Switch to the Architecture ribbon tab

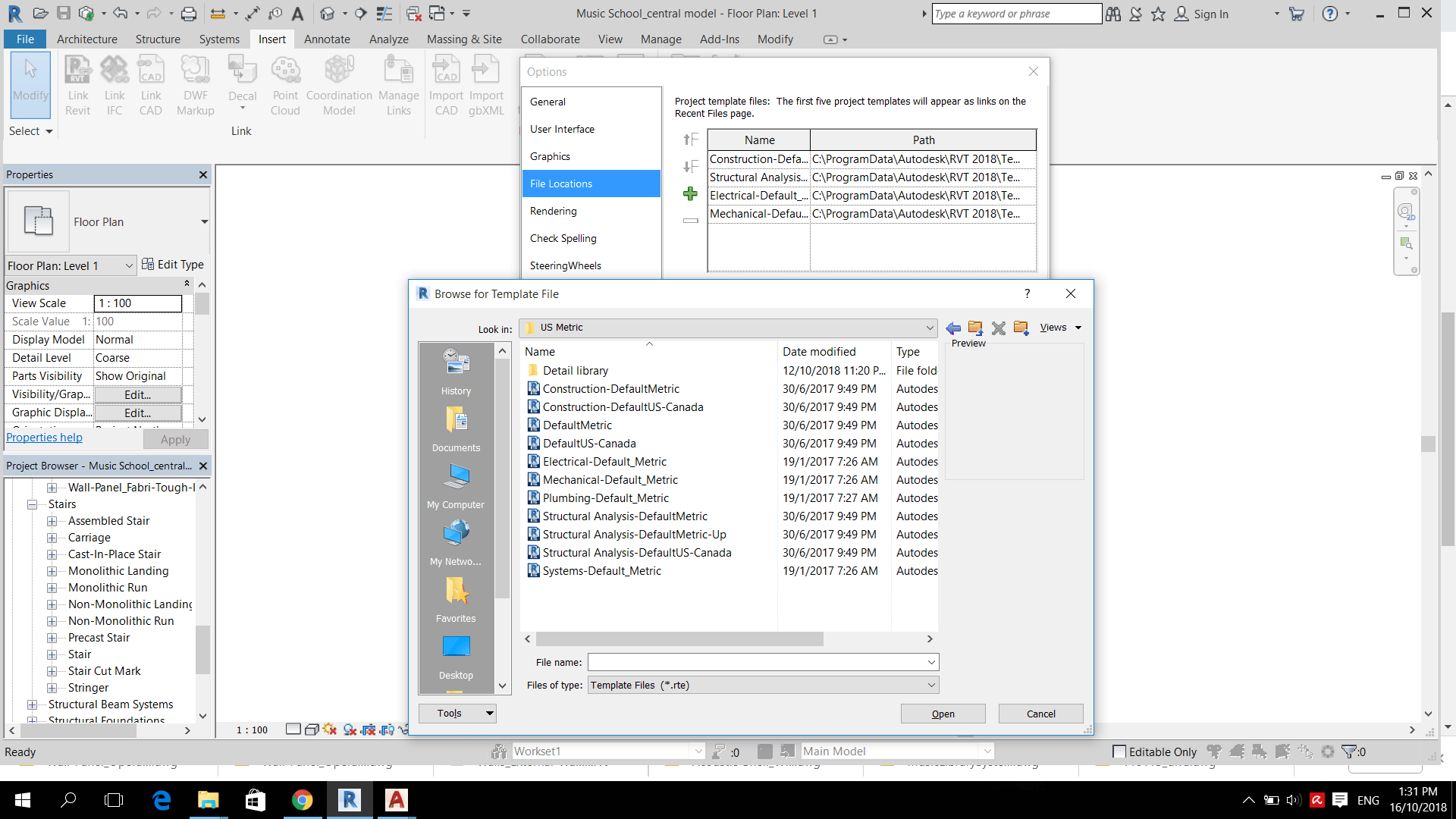86,39
